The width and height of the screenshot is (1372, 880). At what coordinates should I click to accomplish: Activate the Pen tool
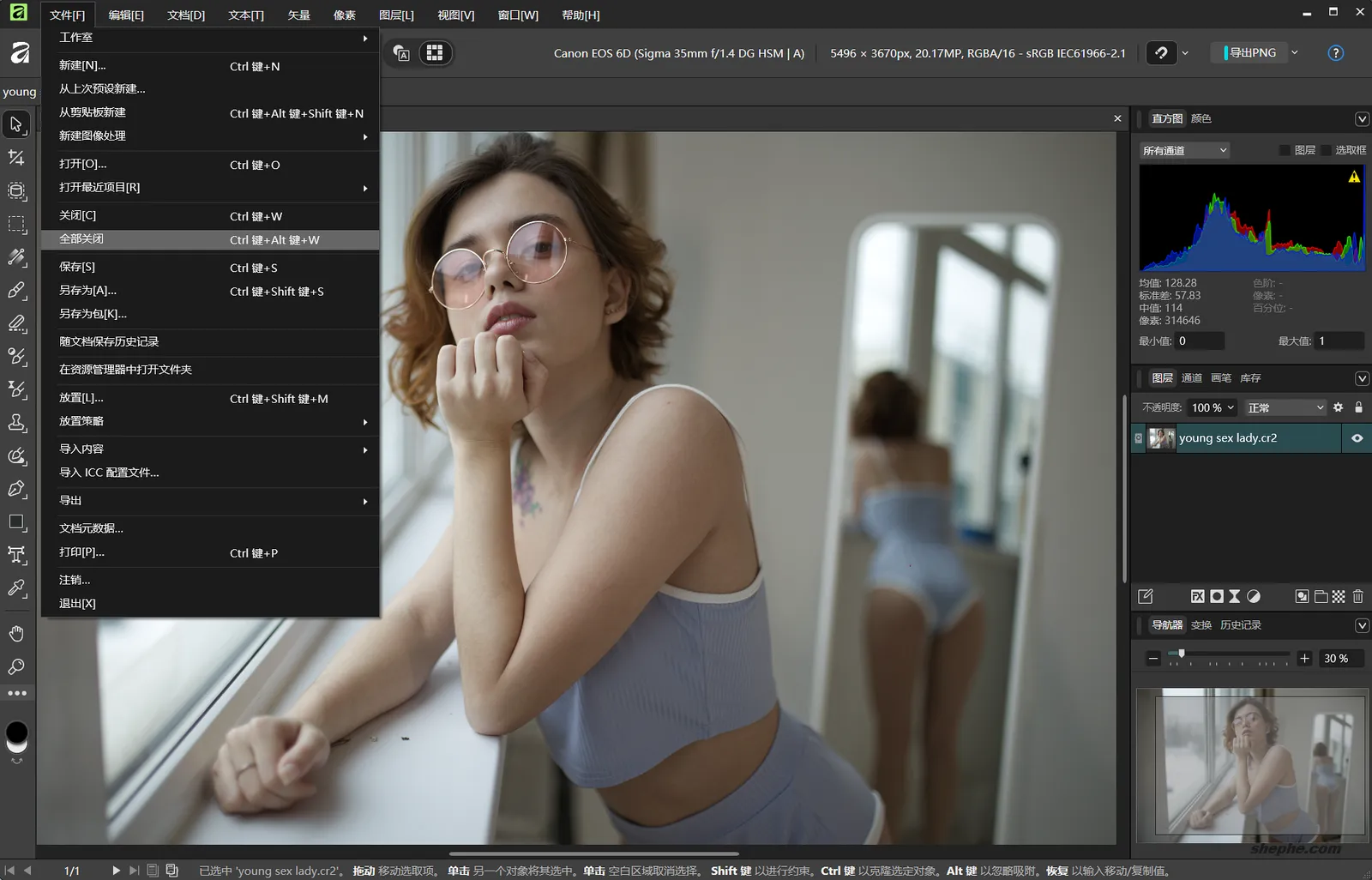(16, 489)
